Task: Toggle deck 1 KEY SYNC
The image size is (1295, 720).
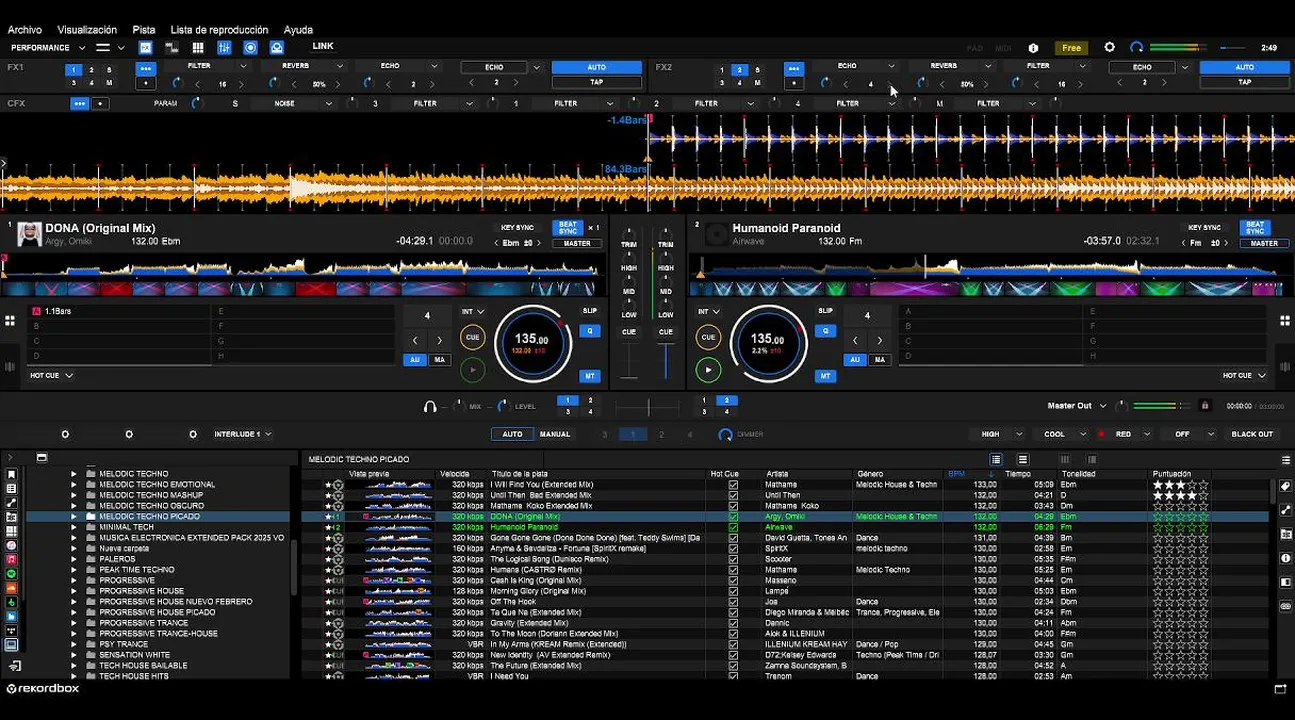Action: [517, 227]
